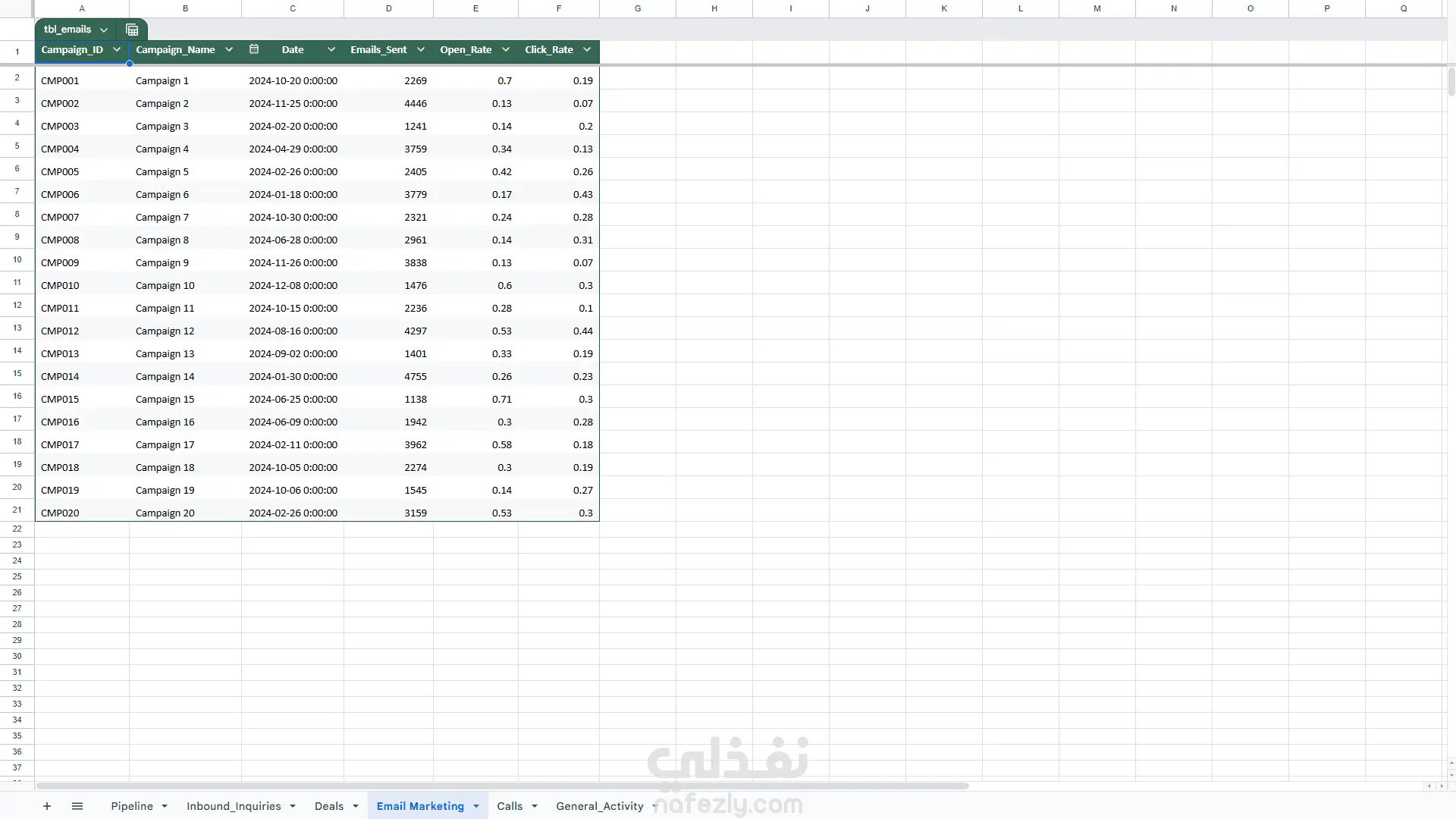This screenshot has height=819, width=1456.
Task: Open the Emails_Sent column dropdown
Action: click(x=421, y=49)
